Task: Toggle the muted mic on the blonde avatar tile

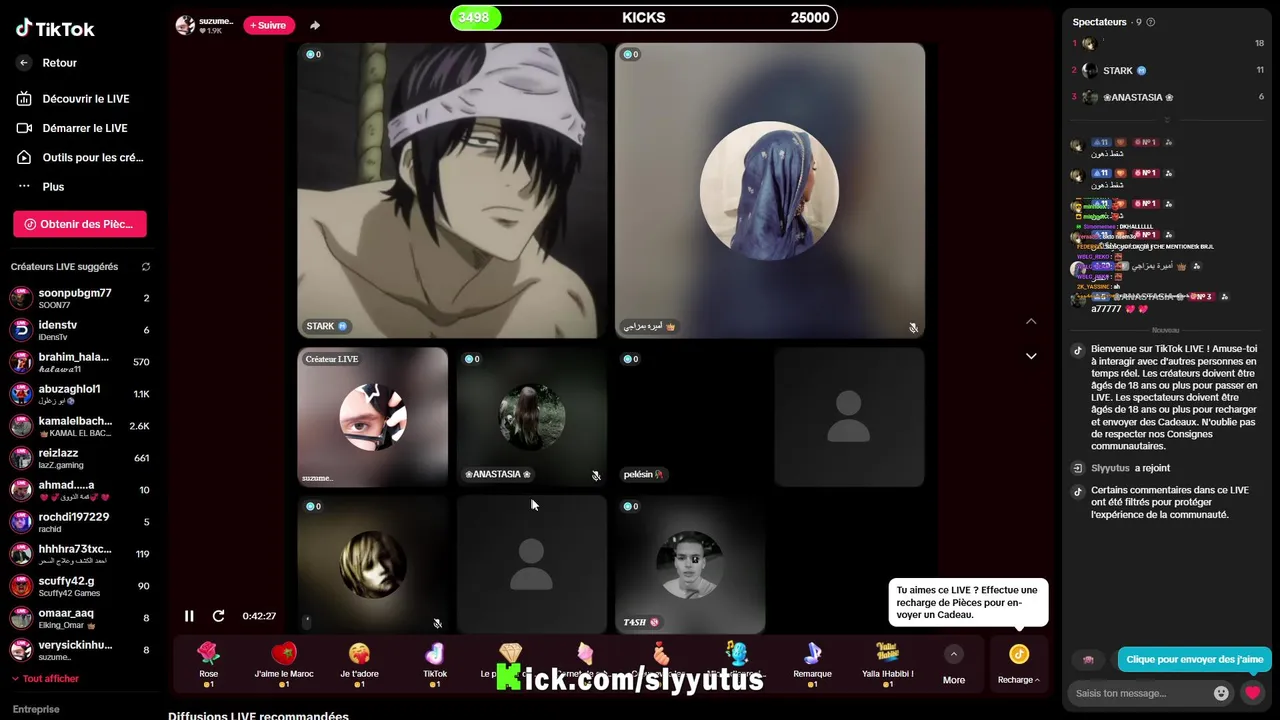Action: [x=437, y=623]
